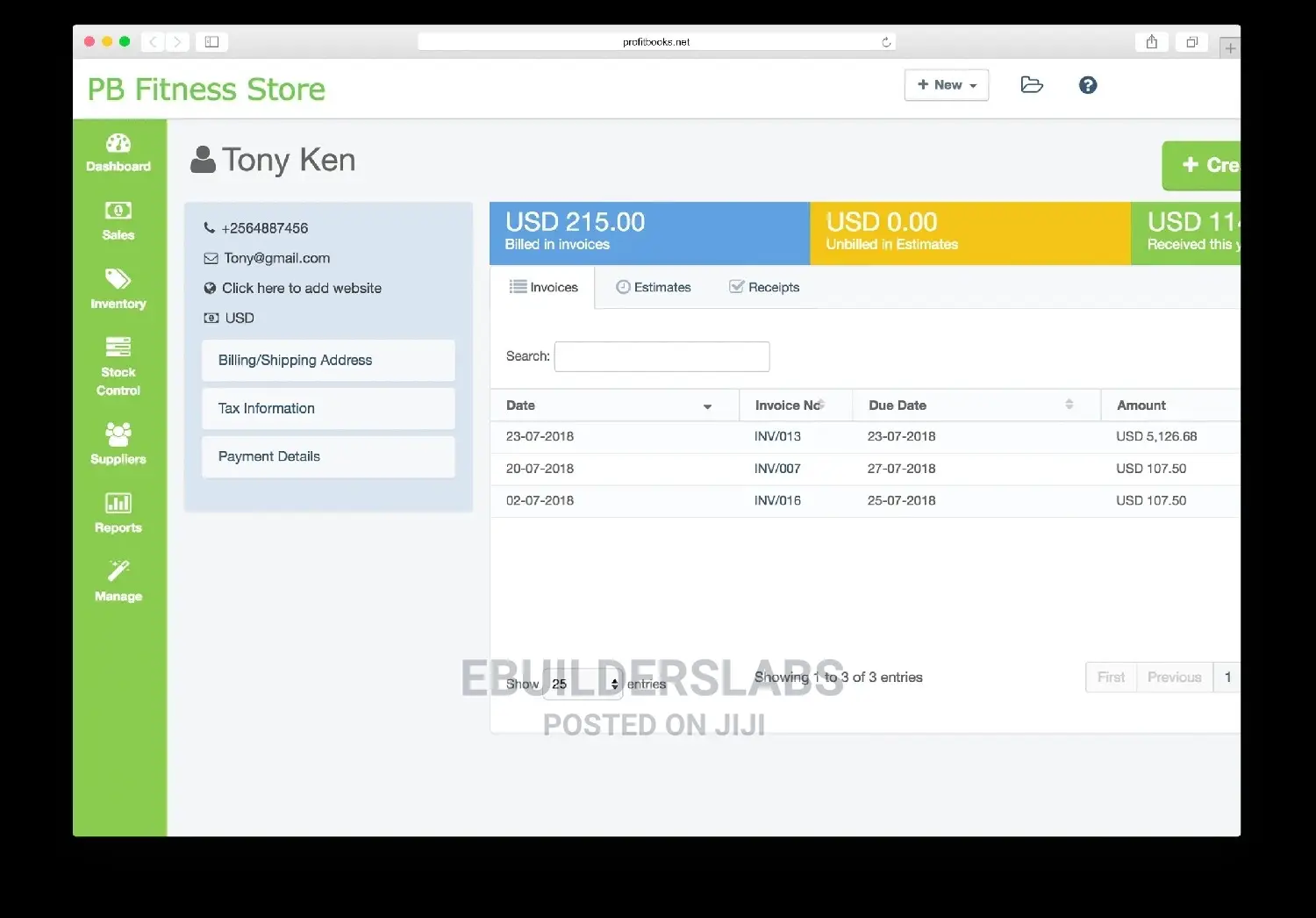Expand Billing/Shipping Address panel
Screen dimensions: 1316x918
[328, 360]
